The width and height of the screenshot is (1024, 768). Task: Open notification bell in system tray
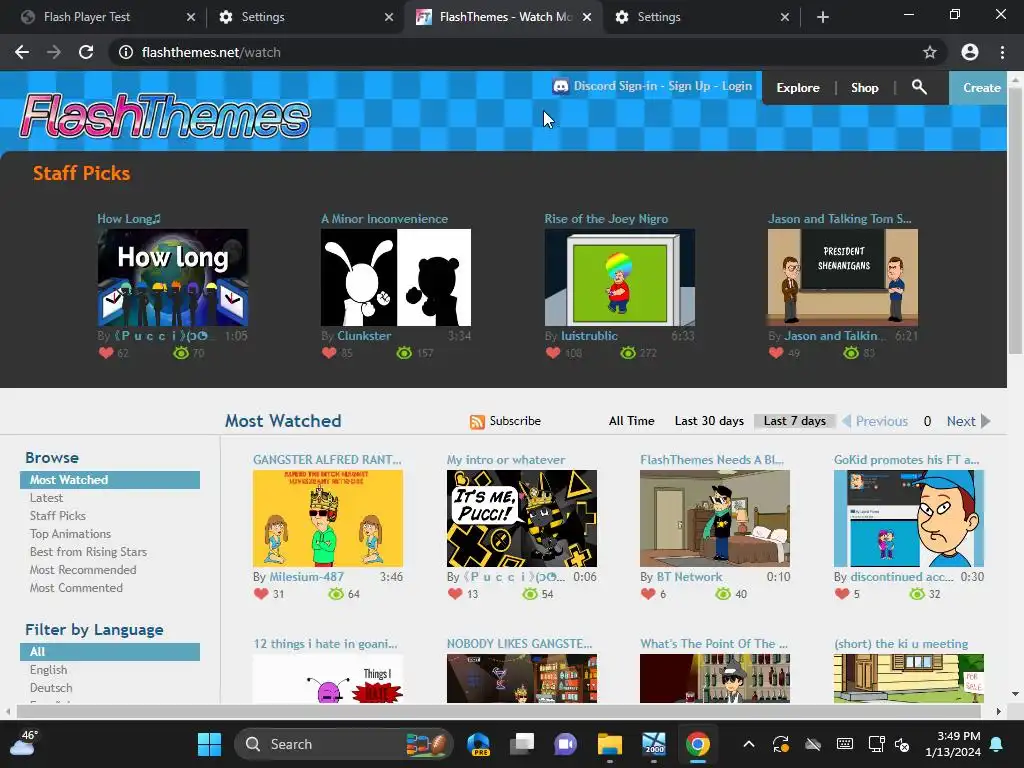point(997,744)
